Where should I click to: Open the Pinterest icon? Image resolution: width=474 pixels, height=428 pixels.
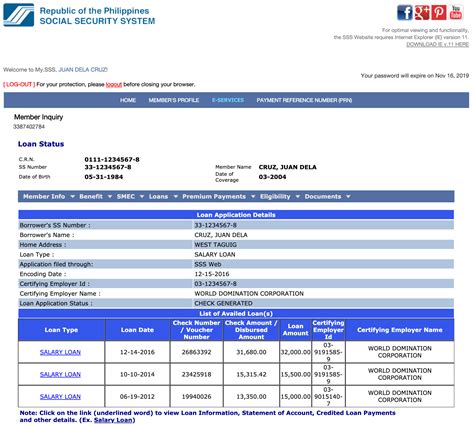click(439, 13)
